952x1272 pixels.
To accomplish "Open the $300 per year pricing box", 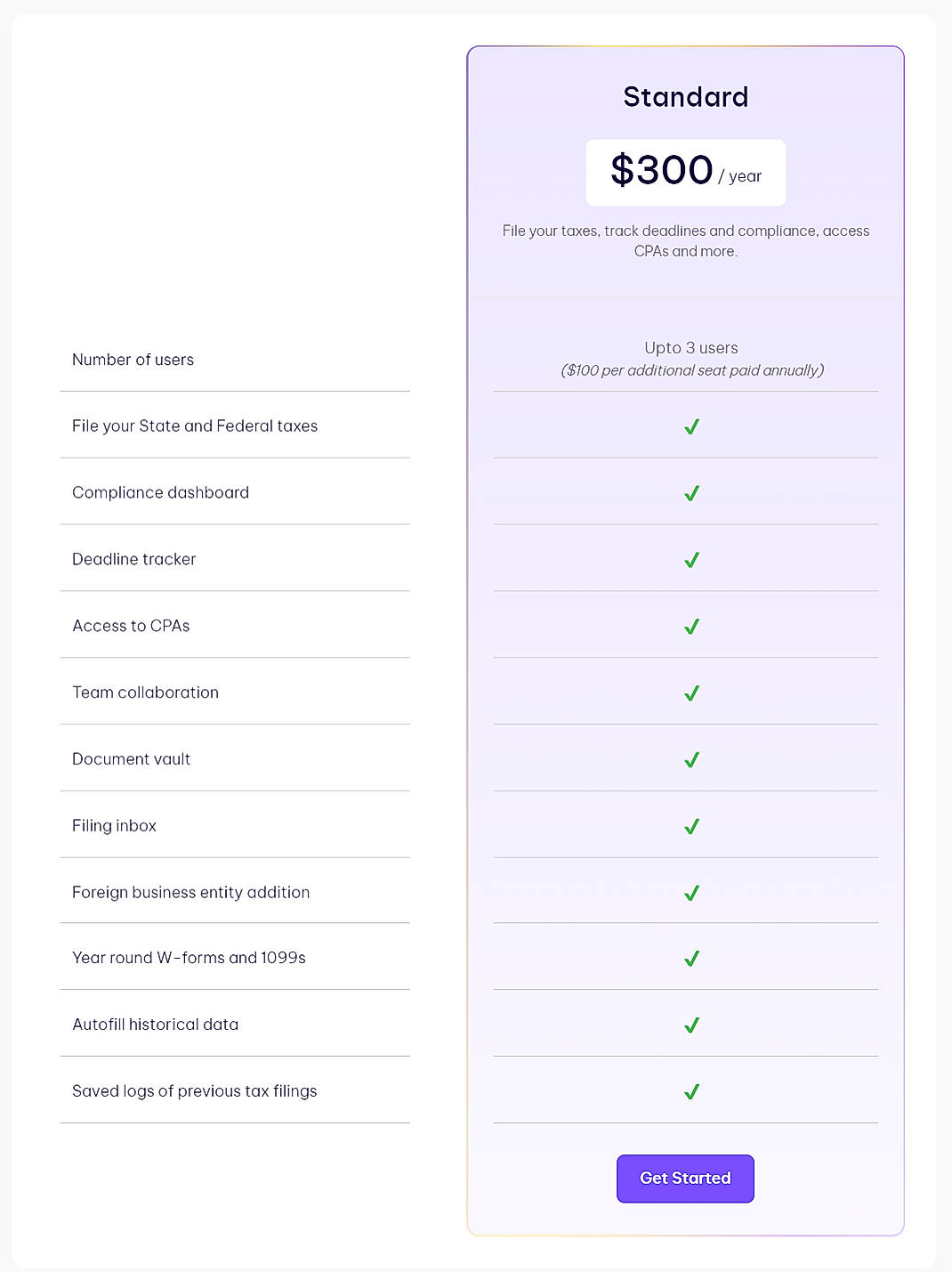I will coord(685,172).
